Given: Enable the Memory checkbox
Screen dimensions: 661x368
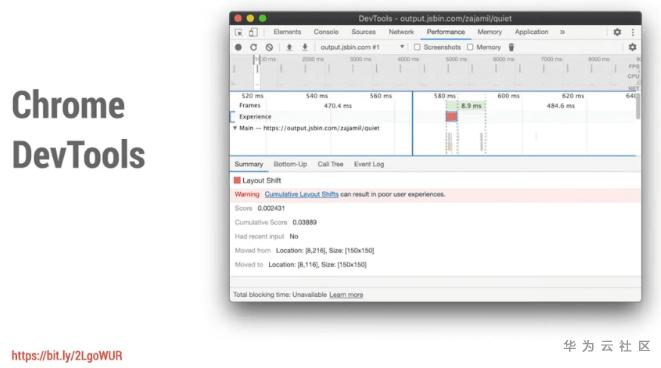Looking at the screenshot, I should pos(470,47).
